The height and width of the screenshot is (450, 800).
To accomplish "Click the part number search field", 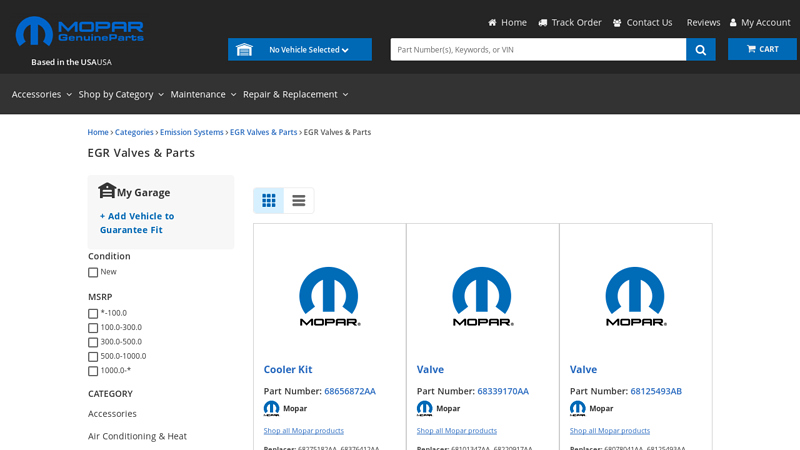I will 538,49.
